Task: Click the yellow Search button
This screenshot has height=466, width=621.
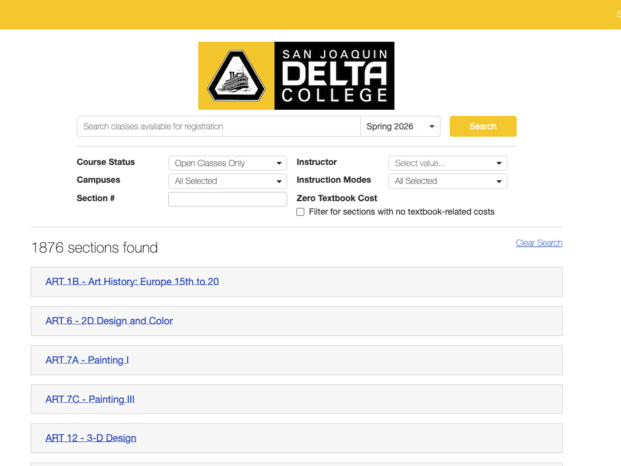Action: pos(483,127)
